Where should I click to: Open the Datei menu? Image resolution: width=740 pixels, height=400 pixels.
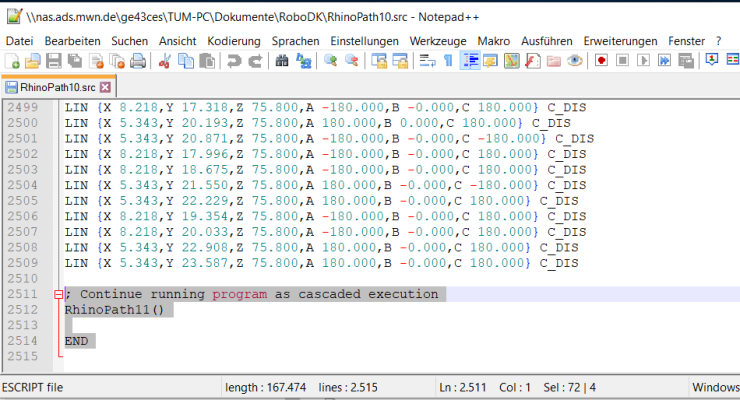pos(19,41)
